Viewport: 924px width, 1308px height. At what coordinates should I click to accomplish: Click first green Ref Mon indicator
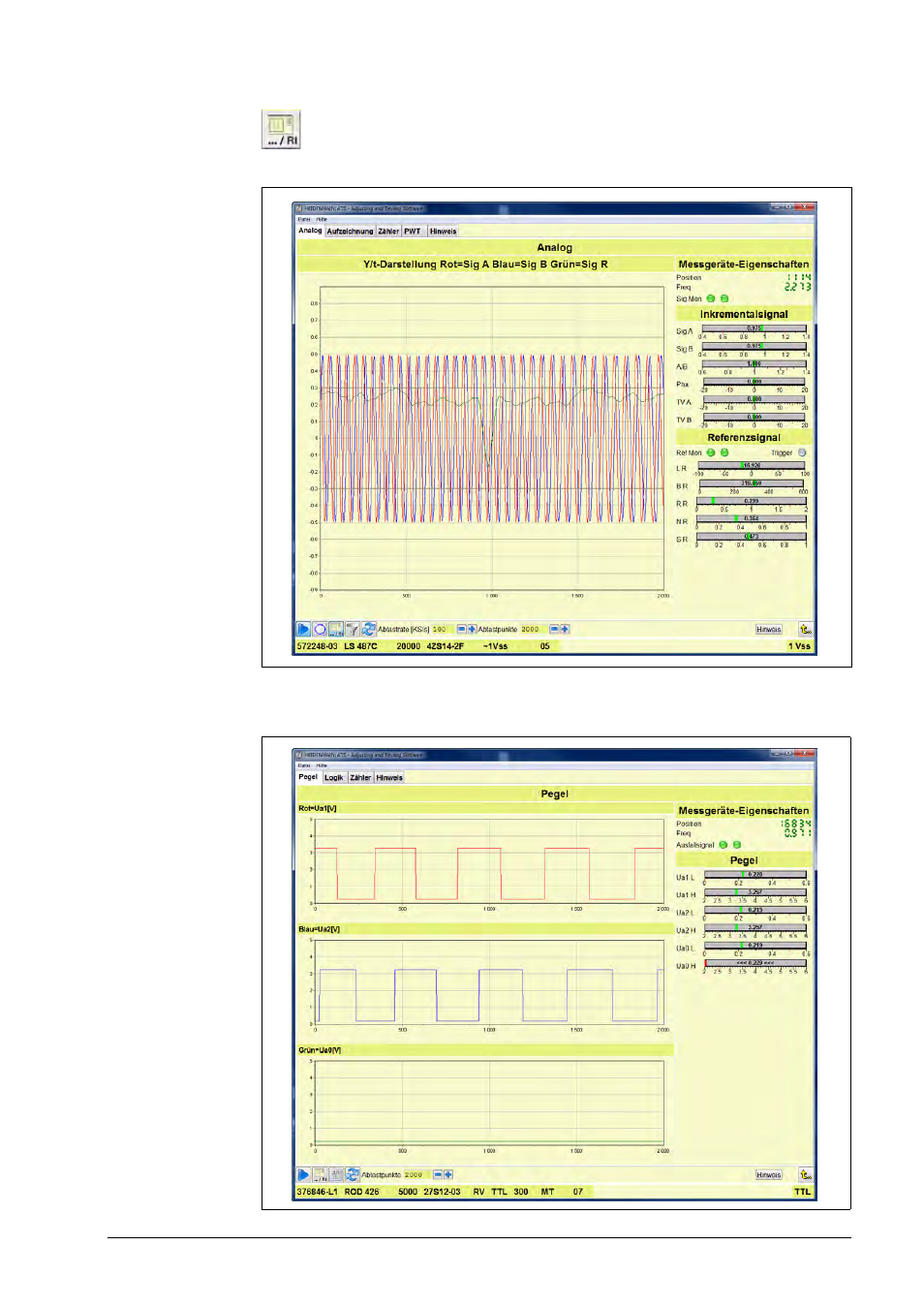[x=711, y=452]
